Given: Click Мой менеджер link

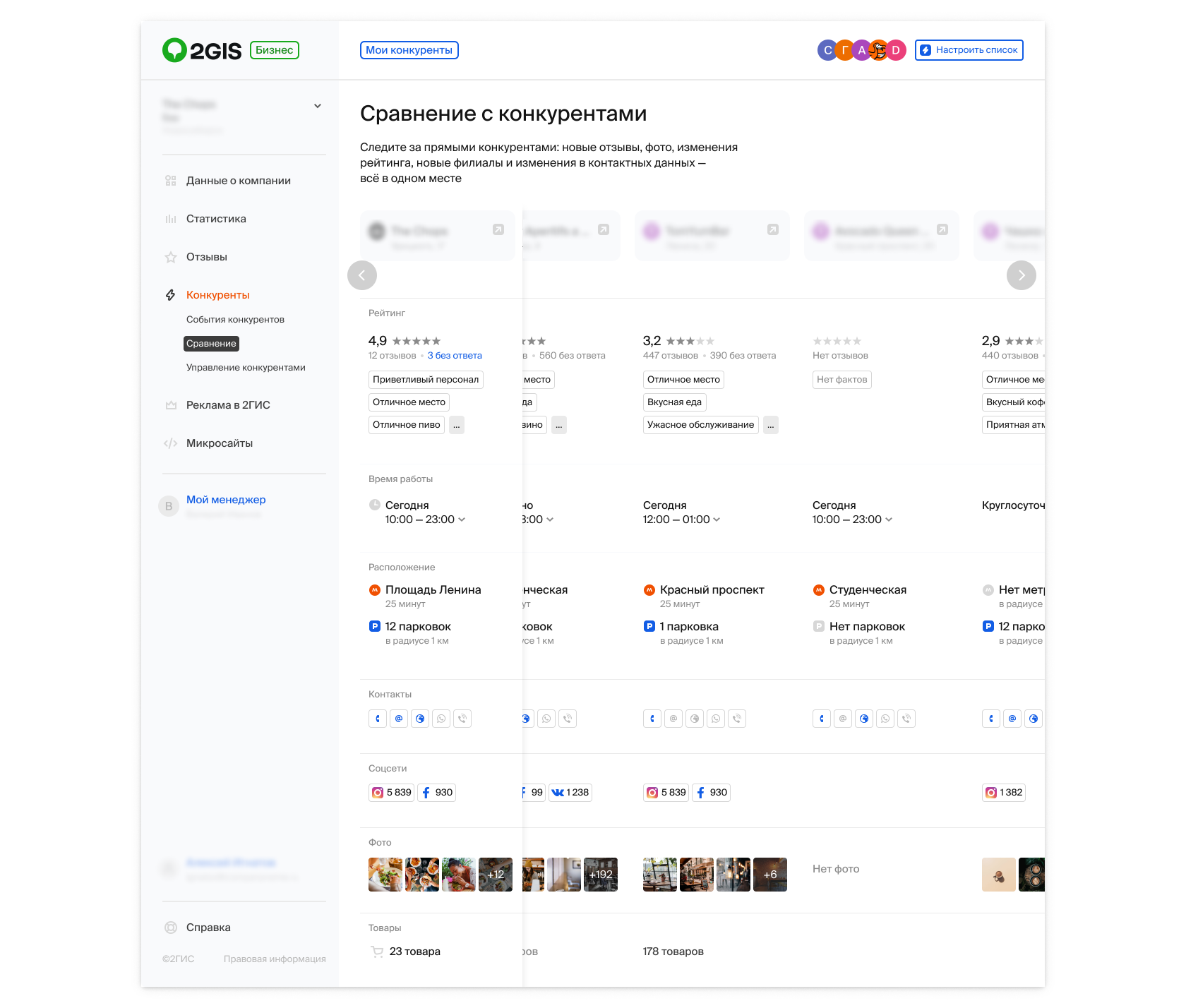Looking at the screenshot, I should pyautogui.click(x=226, y=500).
